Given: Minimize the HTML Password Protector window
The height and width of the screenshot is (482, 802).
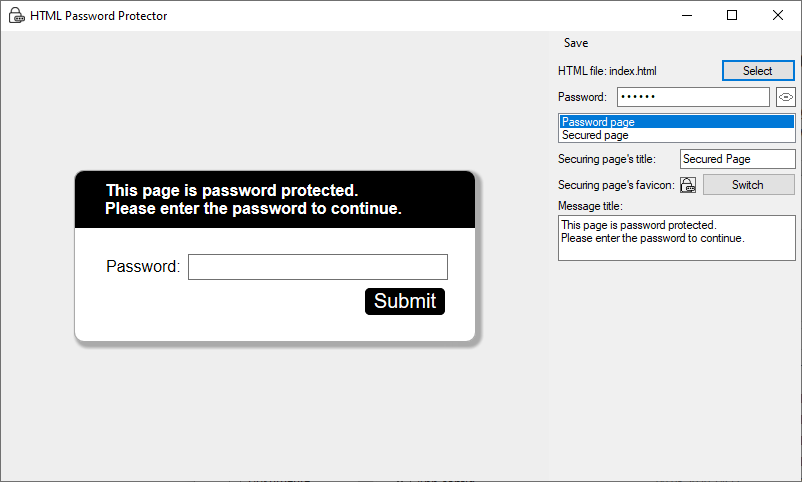Looking at the screenshot, I should 686,15.
